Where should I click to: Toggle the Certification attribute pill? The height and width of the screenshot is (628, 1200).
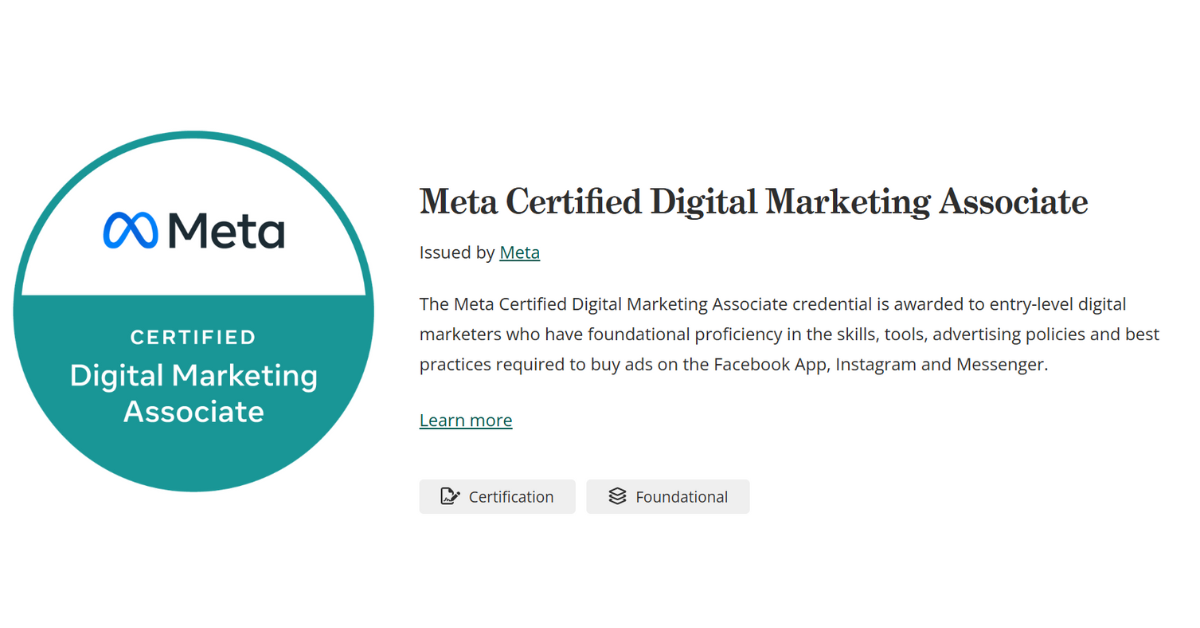(x=497, y=496)
